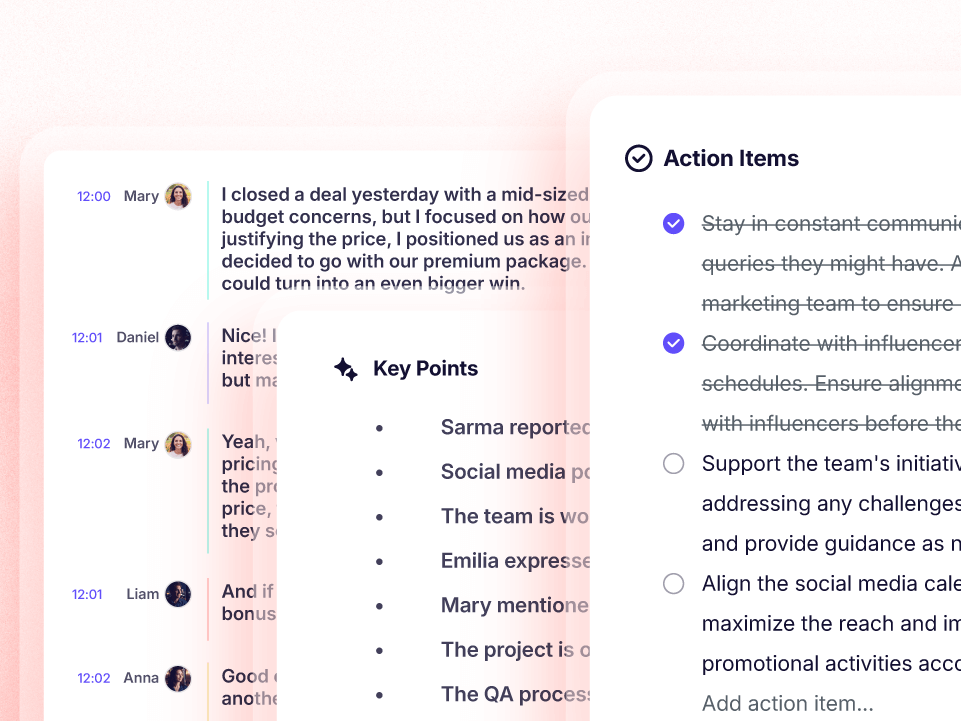This screenshot has height=721, width=961.
Task: Open Mary's avatar next to her 12:00 message
Action: click(x=178, y=196)
